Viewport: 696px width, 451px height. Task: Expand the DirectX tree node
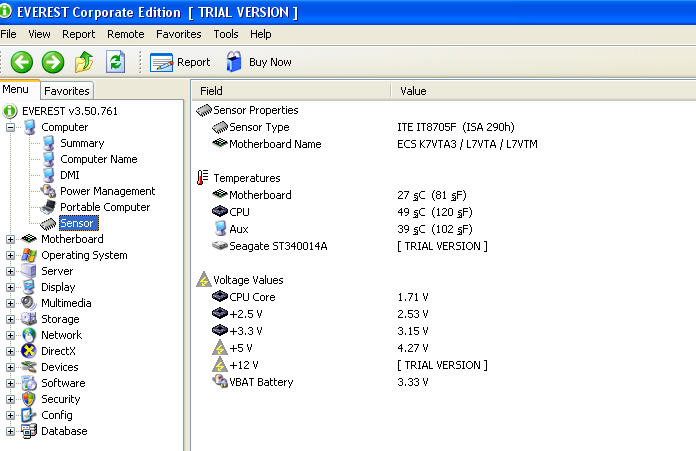(x=10, y=351)
